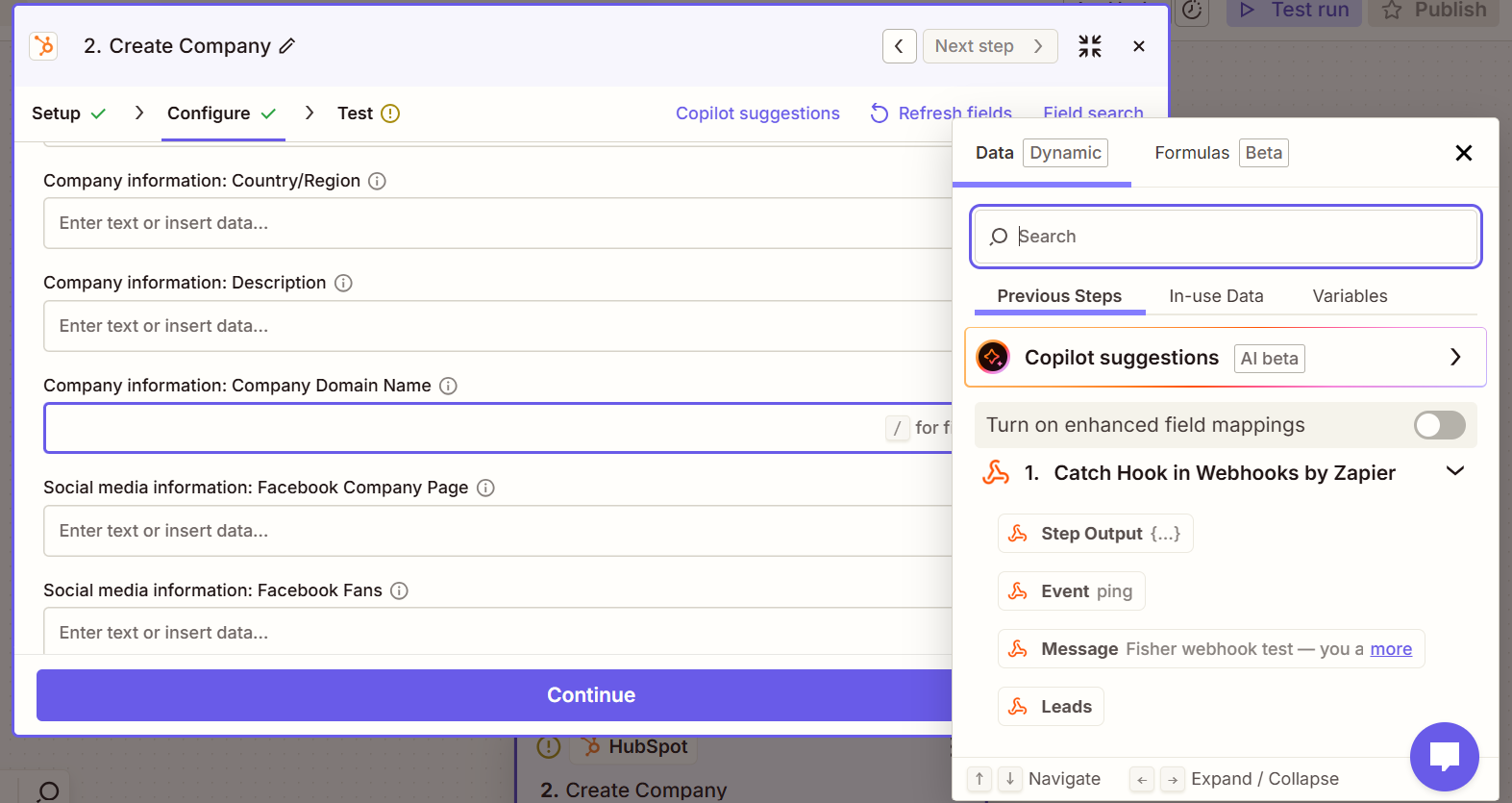
Task: Open the chat support bubble
Action: (1445, 757)
